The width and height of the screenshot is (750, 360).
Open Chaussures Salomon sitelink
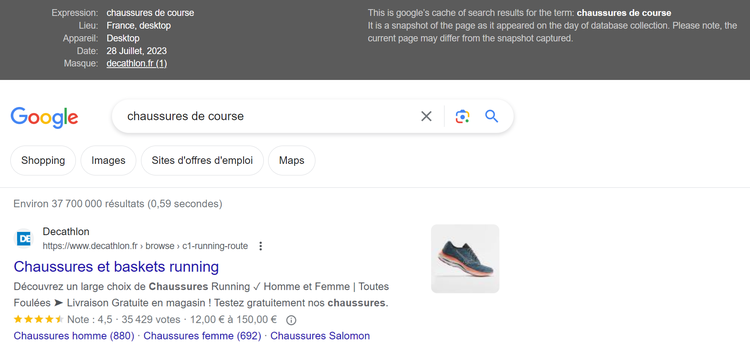point(320,336)
